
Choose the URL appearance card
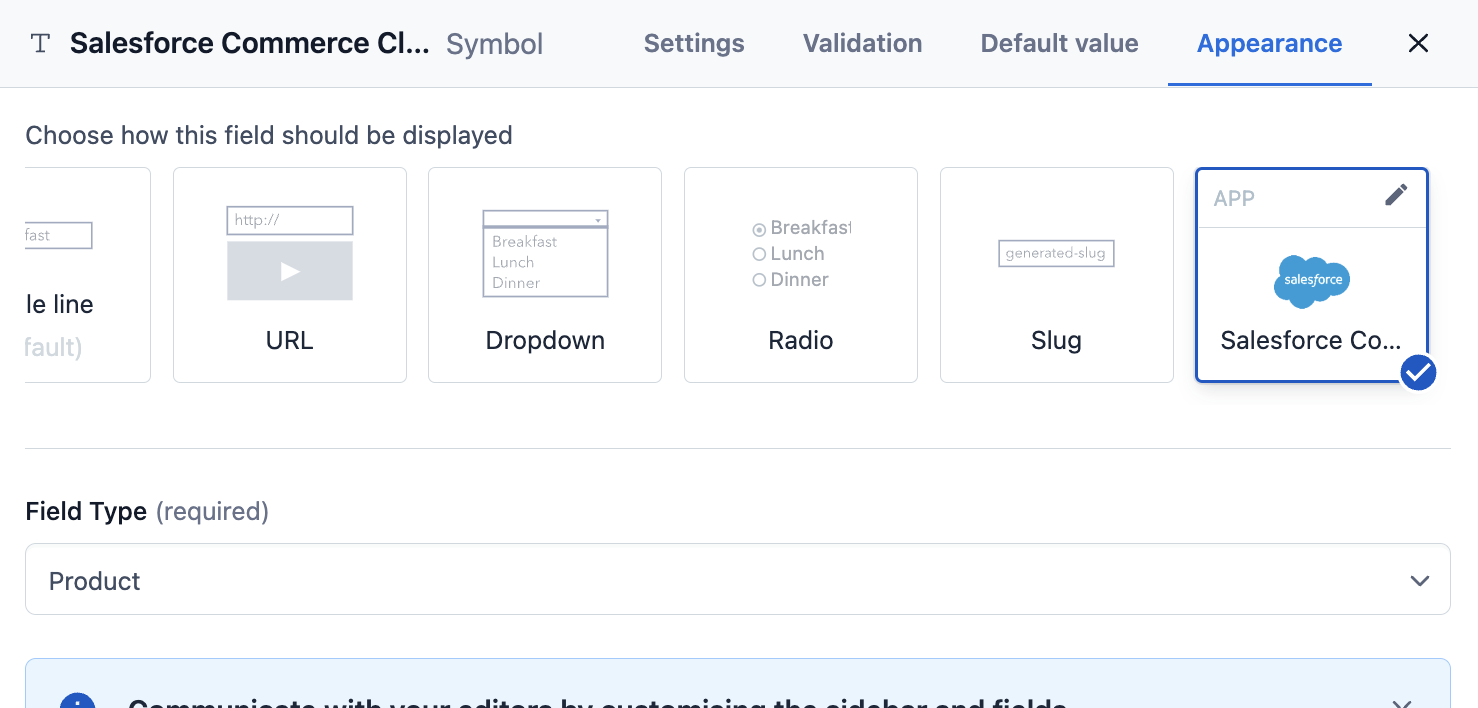click(x=290, y=275)
